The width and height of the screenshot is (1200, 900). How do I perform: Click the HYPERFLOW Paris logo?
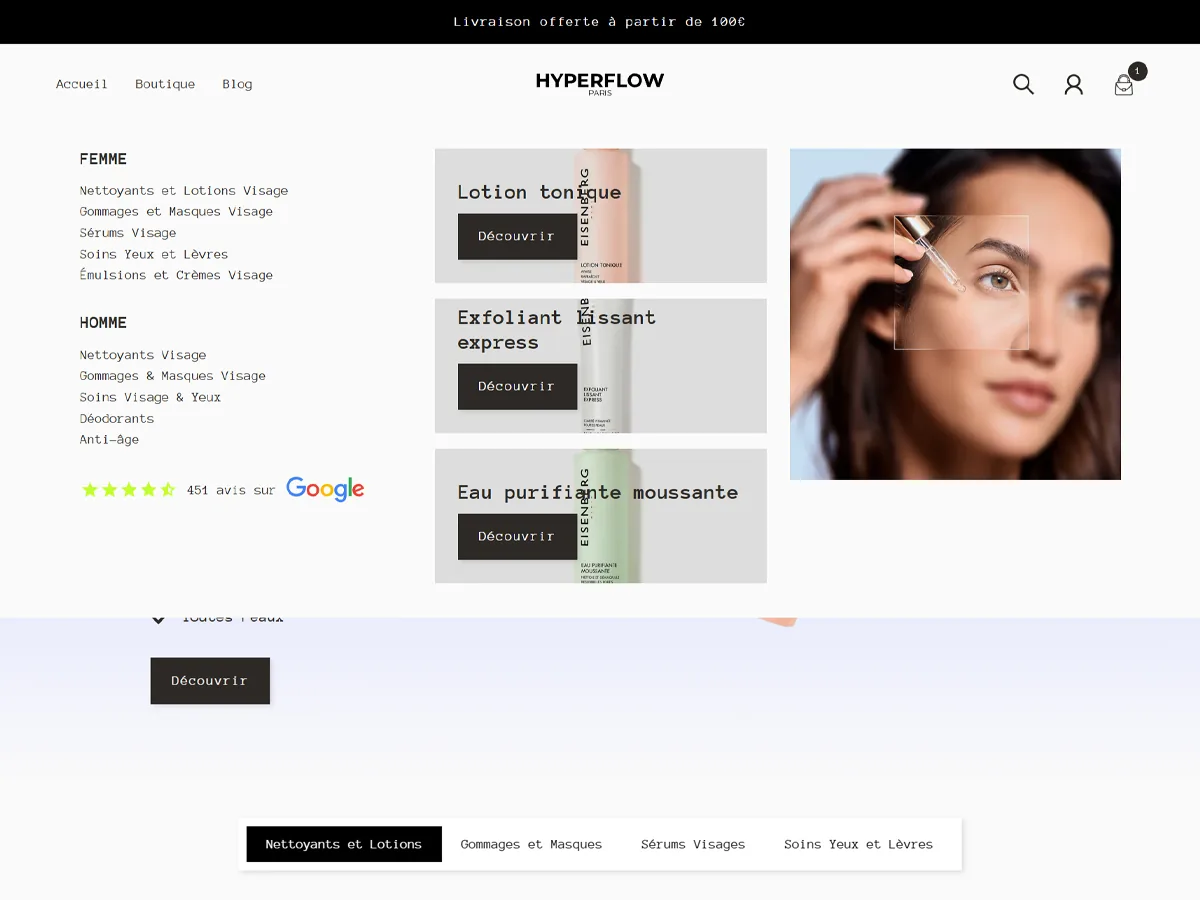pos(600,84)
